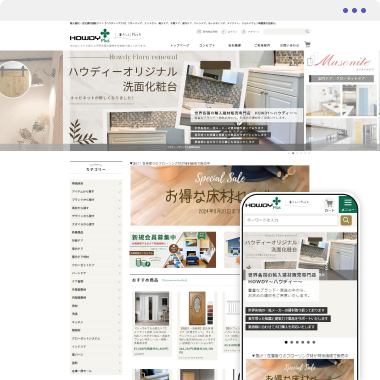The height and width of the screenshot is (380, 380).
Task: Click the HOWDY Plus logo in mobile view
Action: click(263, 204)
